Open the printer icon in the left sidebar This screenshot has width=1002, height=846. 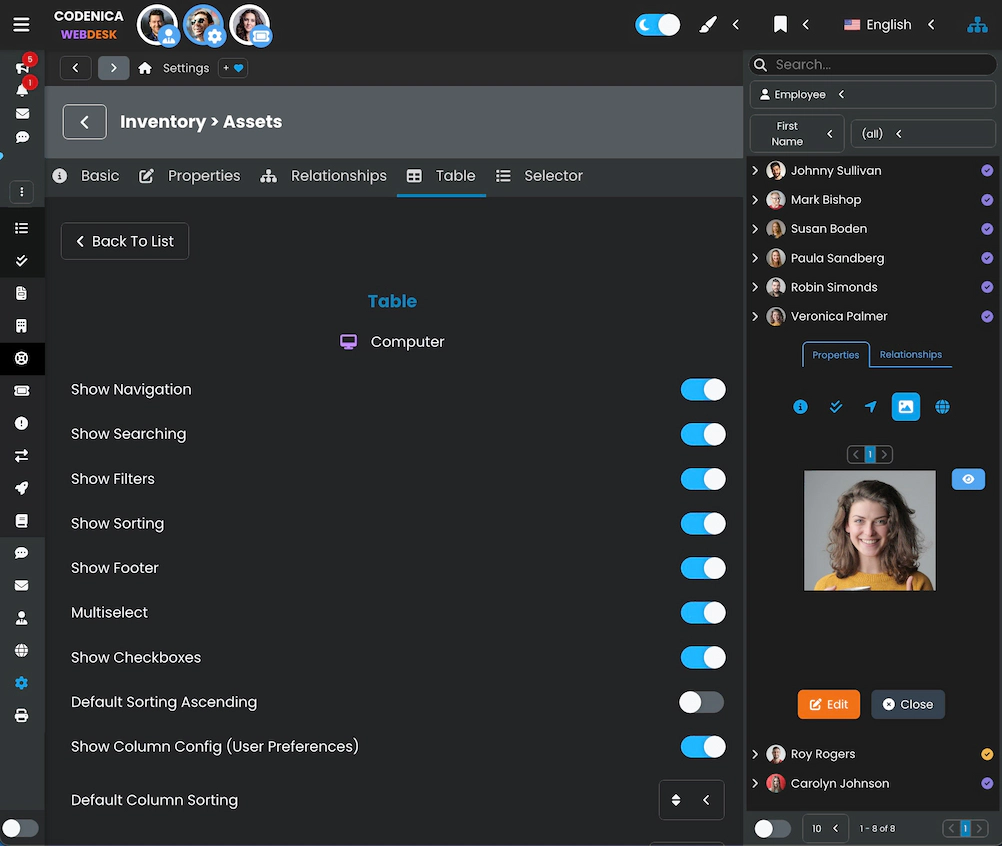click(22, 715)
